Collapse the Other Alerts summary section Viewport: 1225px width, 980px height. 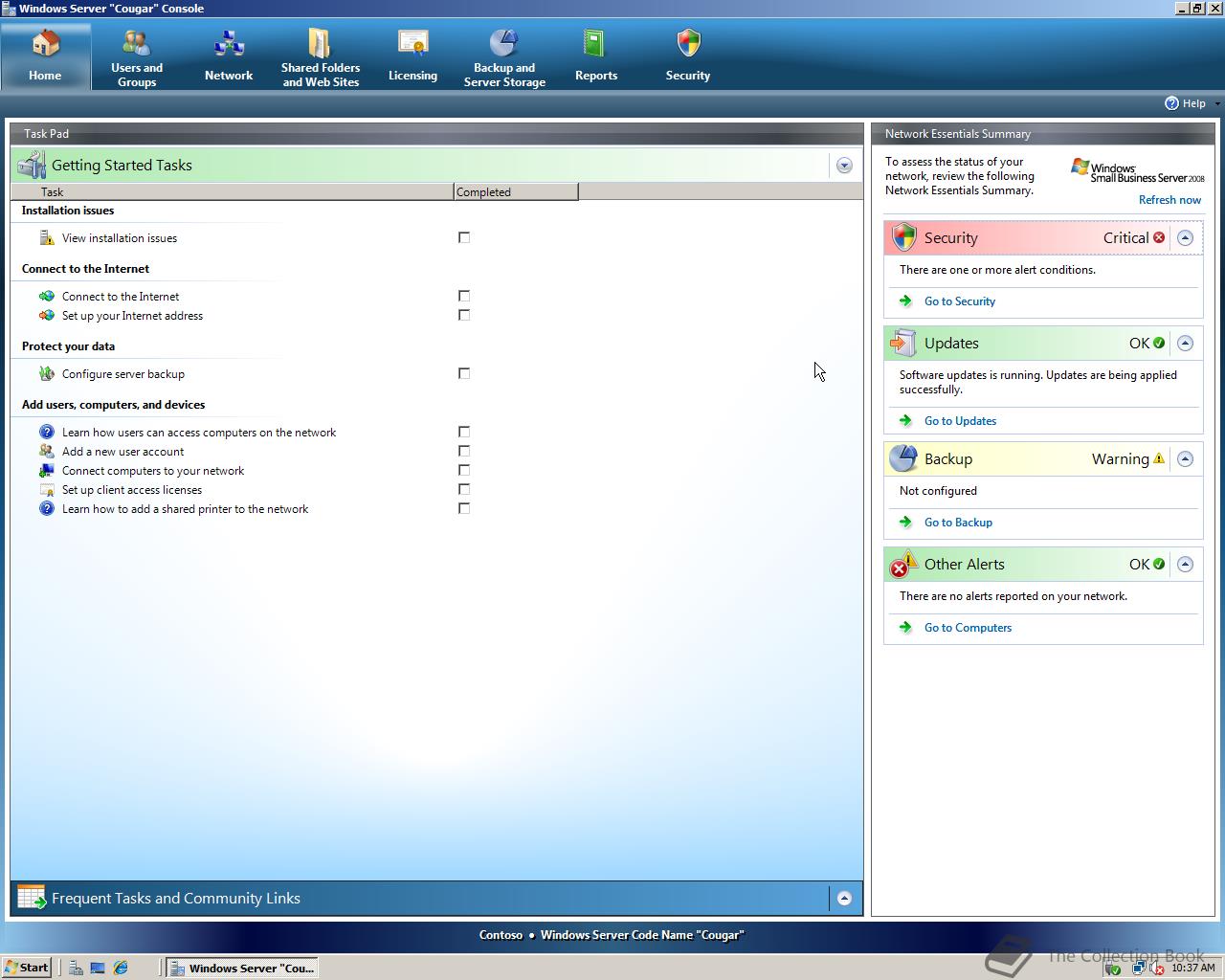1185,564
